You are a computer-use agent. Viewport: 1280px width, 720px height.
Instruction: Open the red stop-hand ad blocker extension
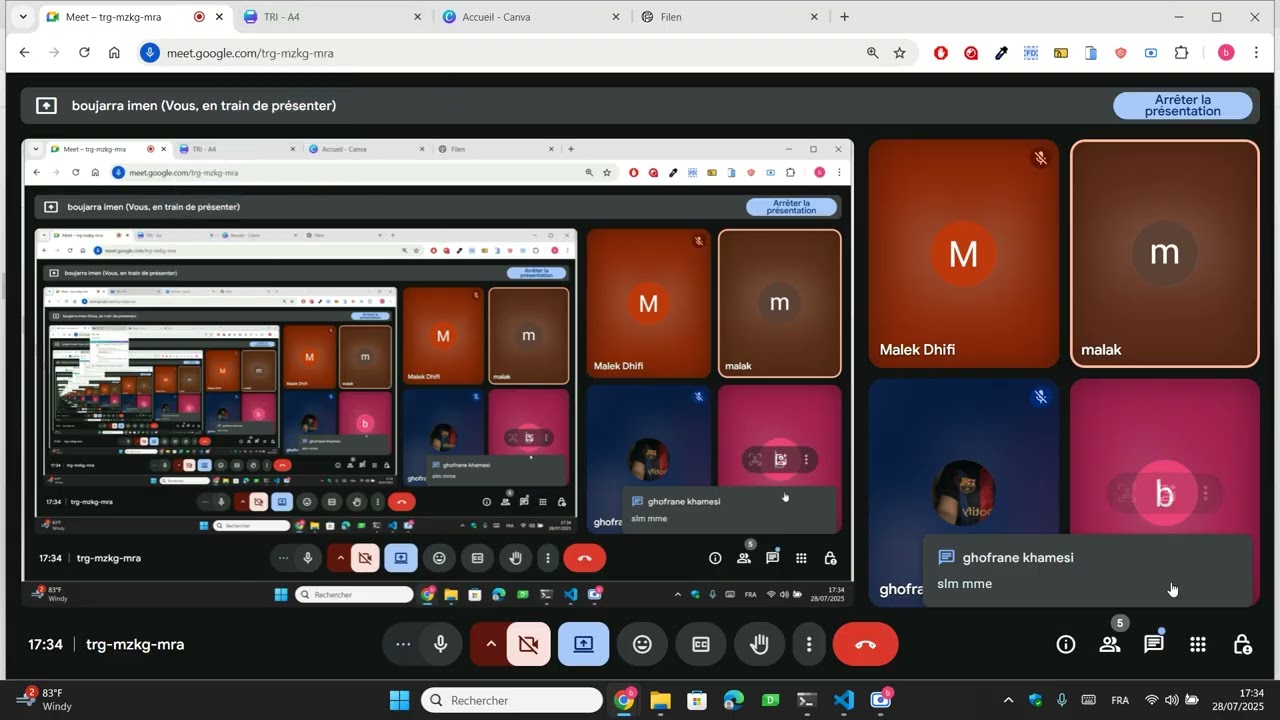tap(941, 53)
